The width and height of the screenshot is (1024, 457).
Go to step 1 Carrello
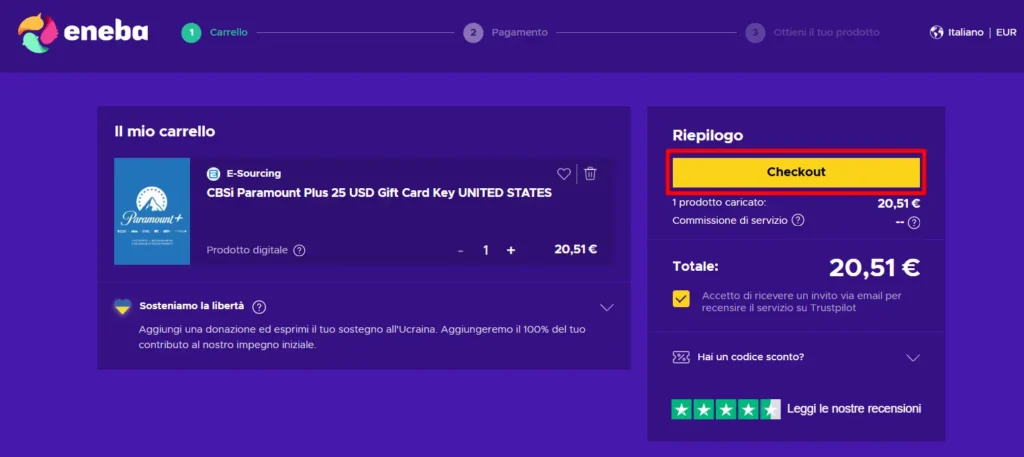pyautogui.click(x=215, y=32)
